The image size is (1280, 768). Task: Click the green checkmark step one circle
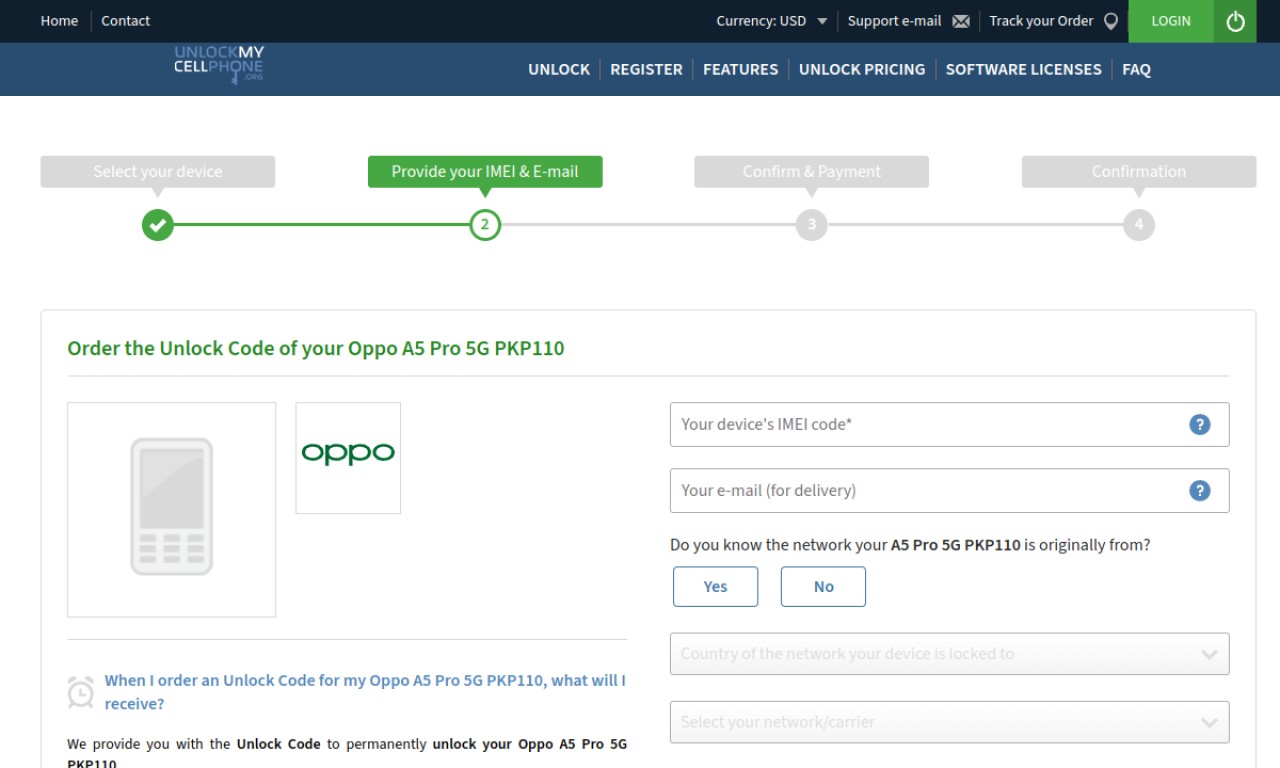(158, 225)
